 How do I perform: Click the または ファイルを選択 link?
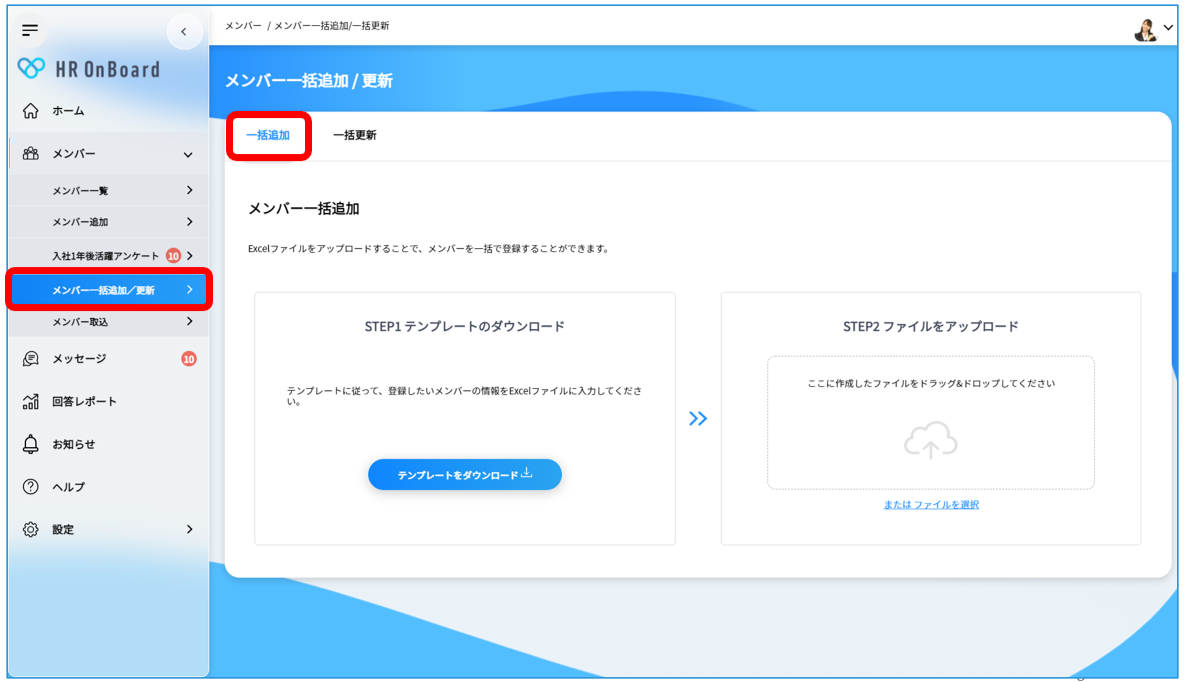[x=931, y=505]
